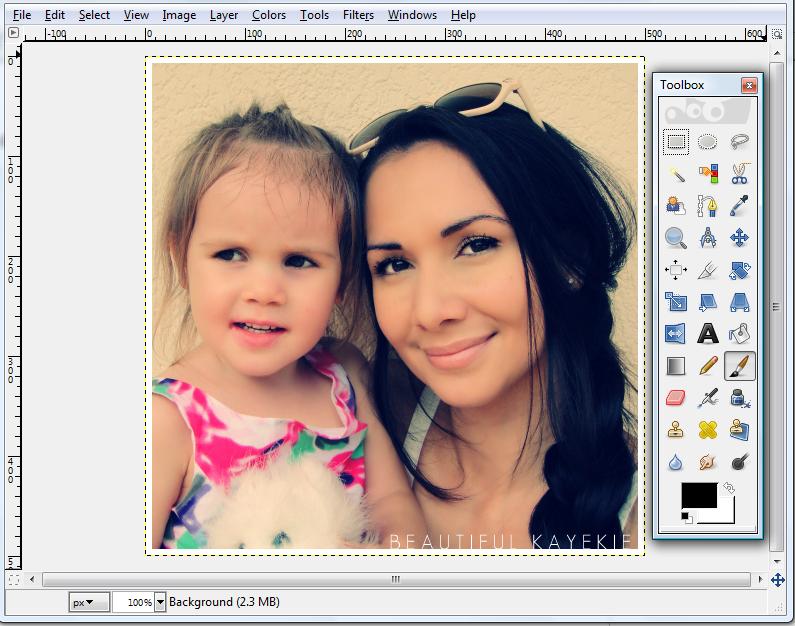This screenshot has height=626, width=795.
Task: Open the Colors menu
Action: (x=268, y=15)
